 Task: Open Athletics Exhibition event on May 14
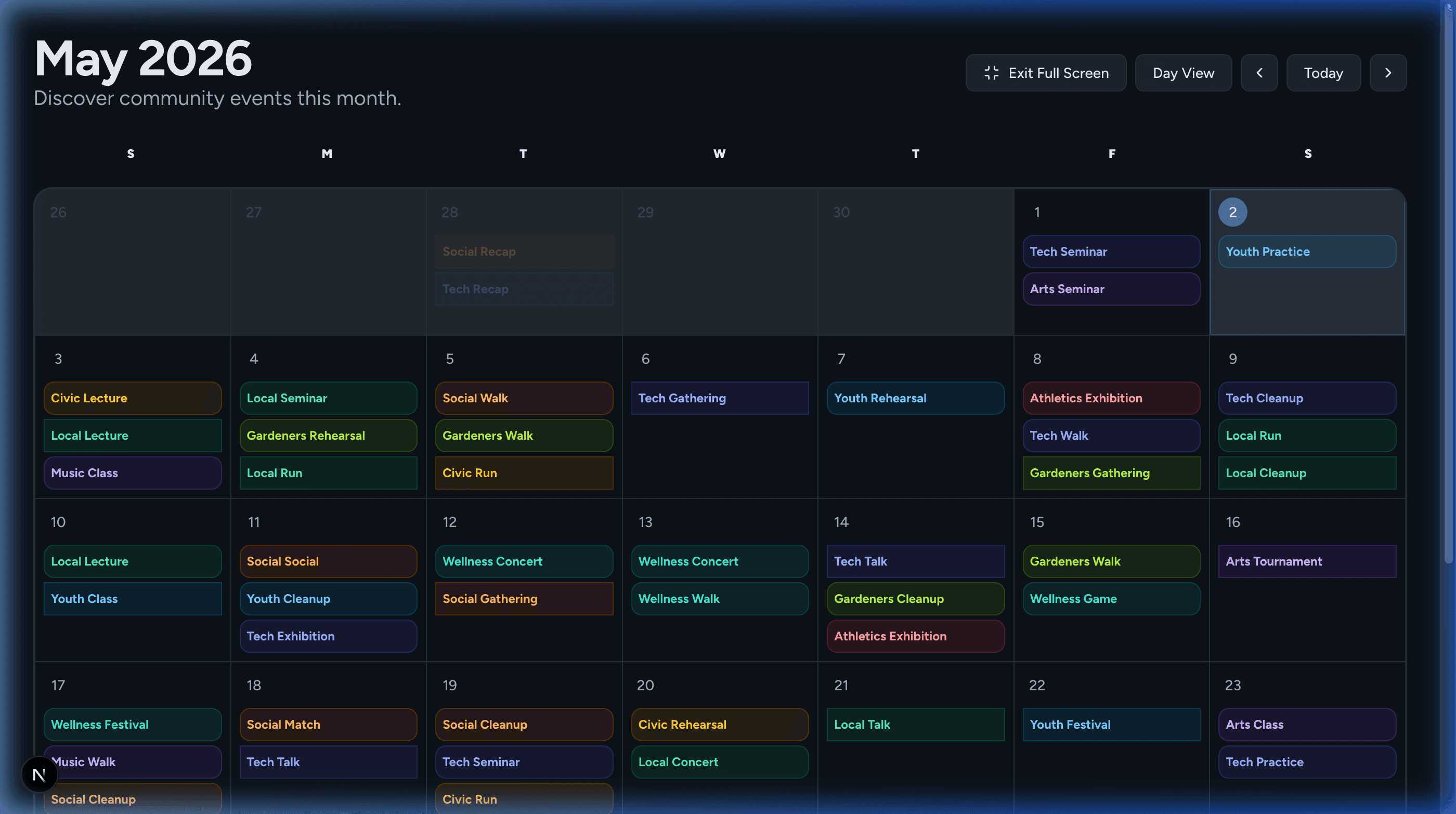pyautogui.click(x=915, y=636)
